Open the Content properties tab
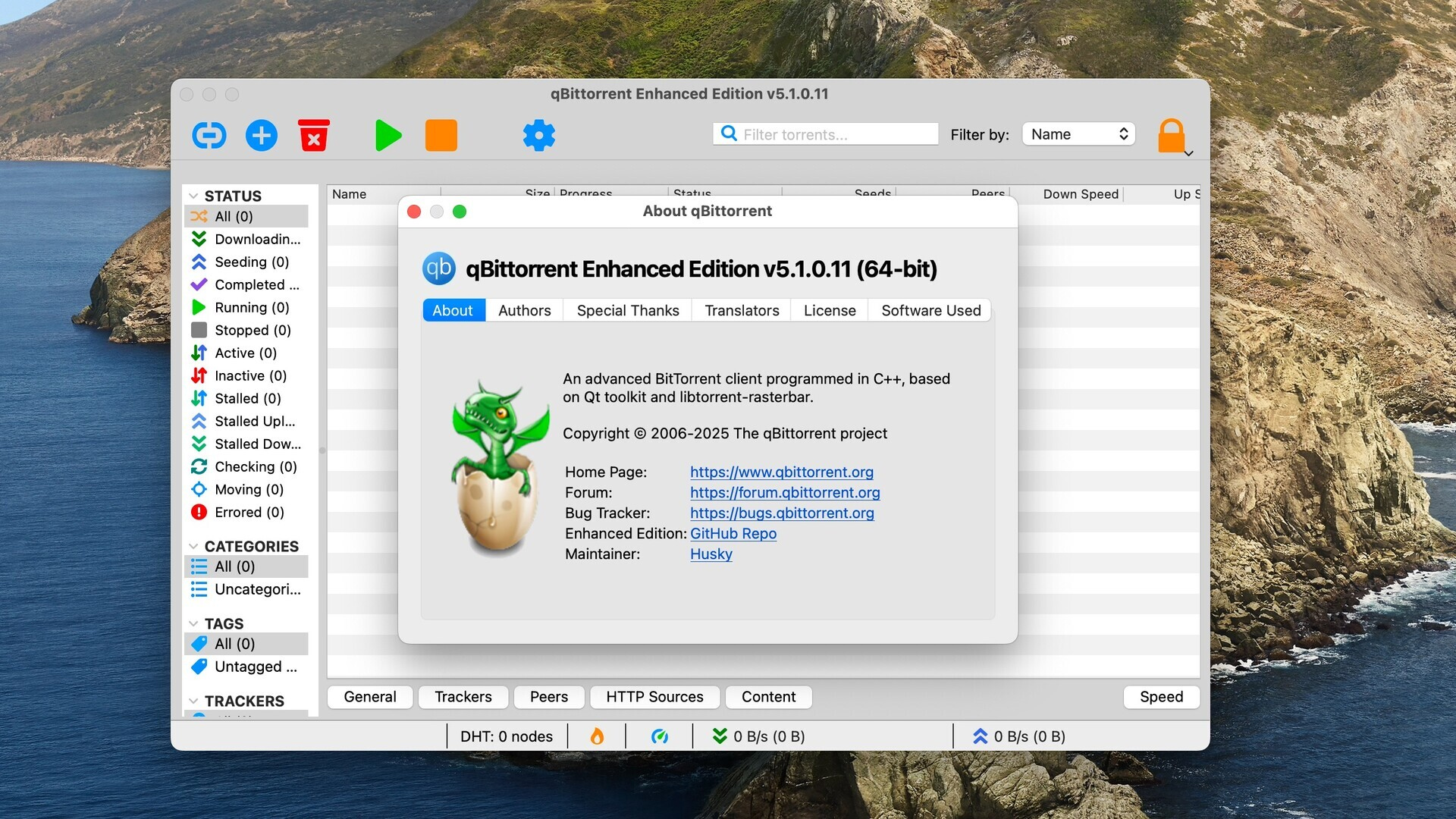Viewport: 1456px width, 819px height. coord(769,697)
